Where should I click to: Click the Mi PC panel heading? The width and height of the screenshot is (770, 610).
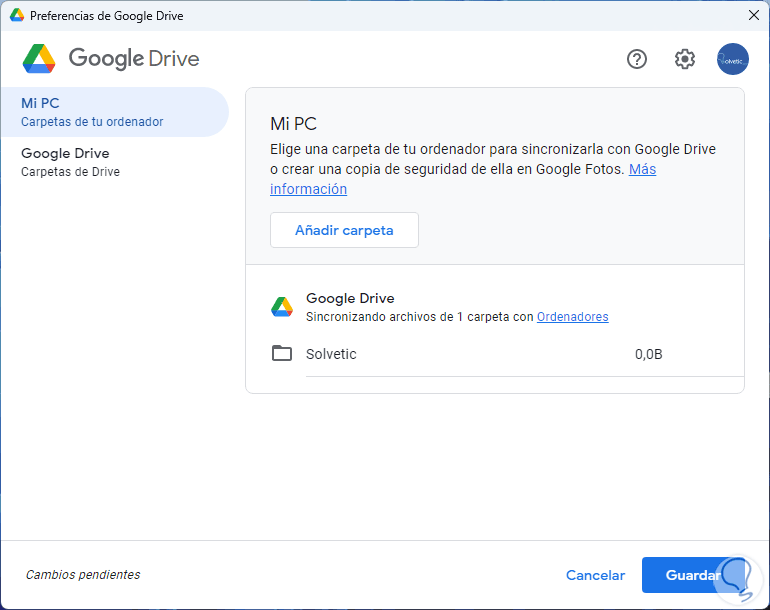[x=293, y=124]
